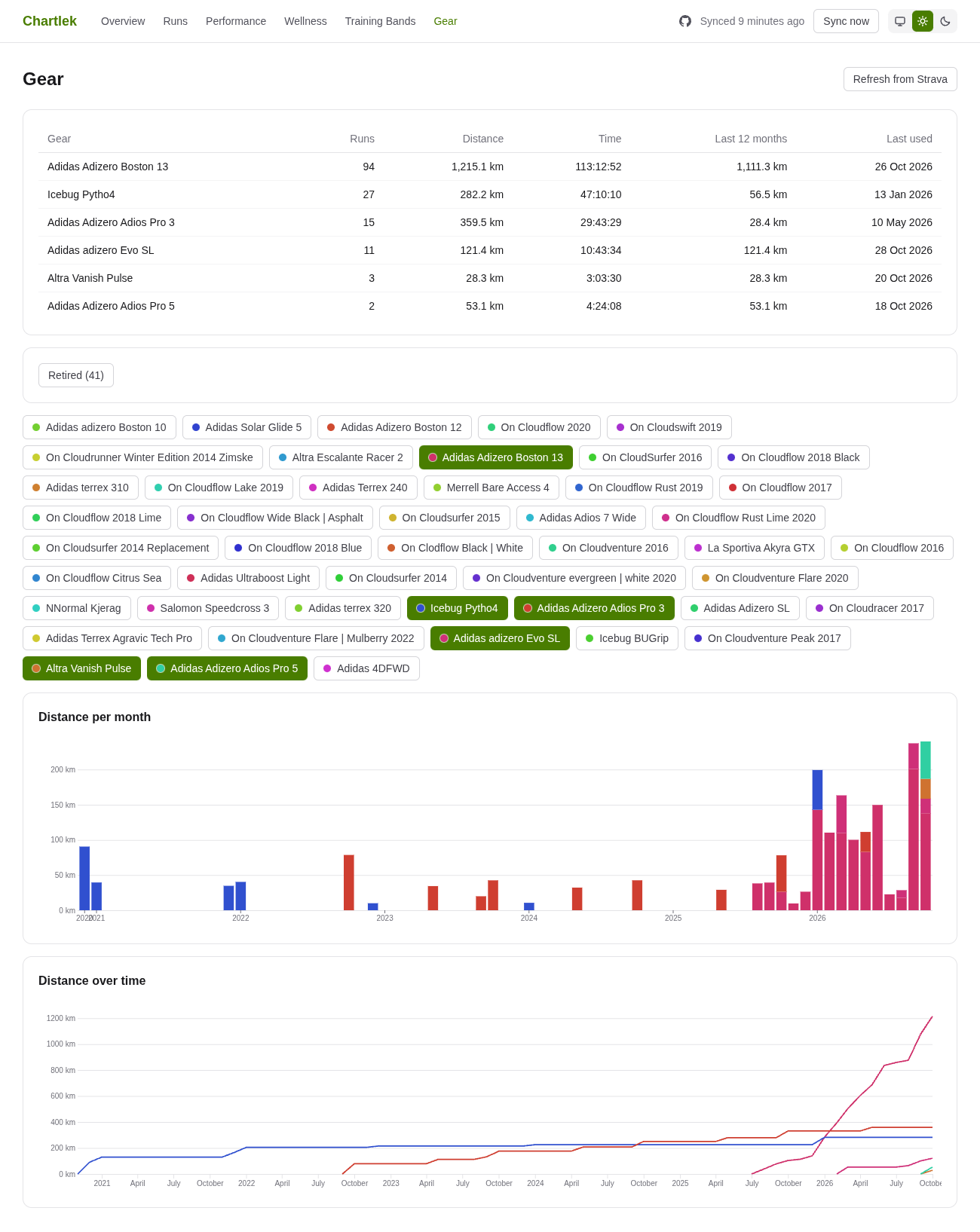
Task: Enable the Altra Escalante Racer 2 chip
Action: tap(341, 457)
